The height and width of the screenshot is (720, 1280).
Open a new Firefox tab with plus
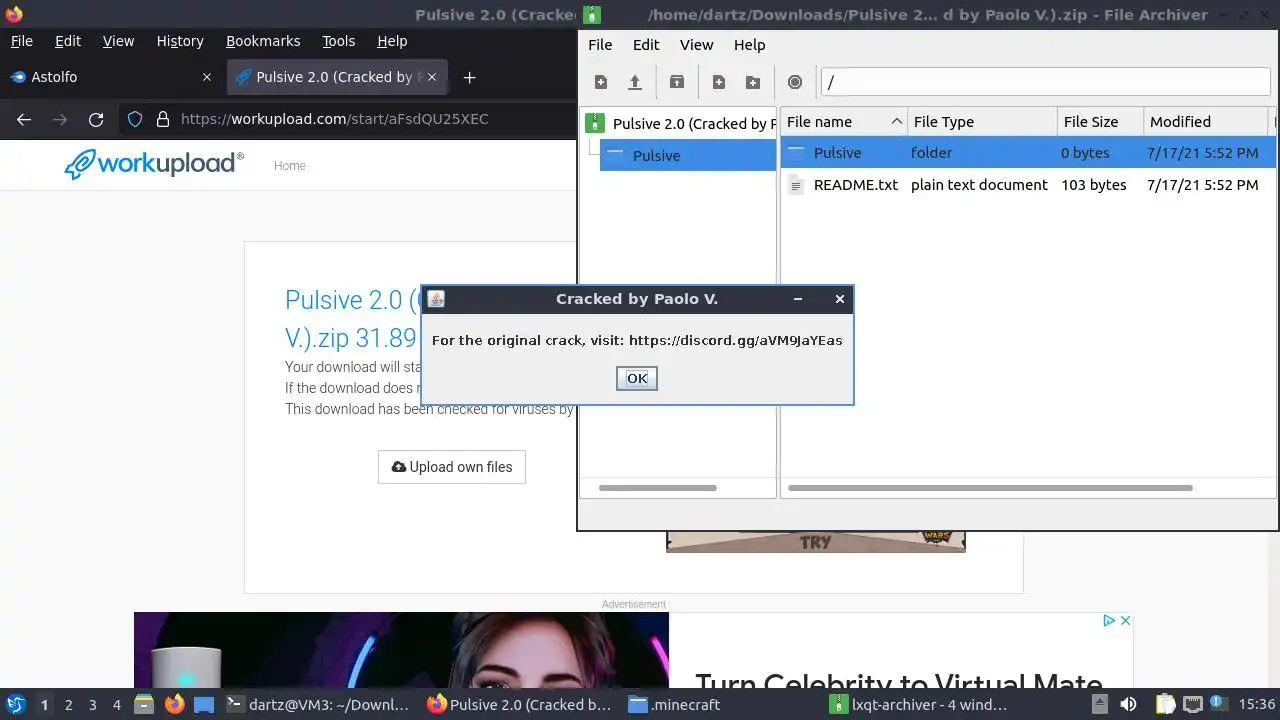tap(469, 77)
